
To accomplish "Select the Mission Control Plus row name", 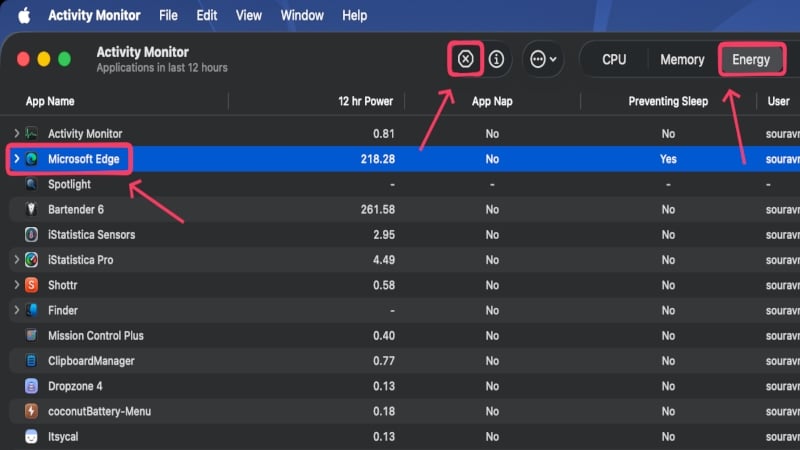I will pyautogui.click(x=96, y=336).
